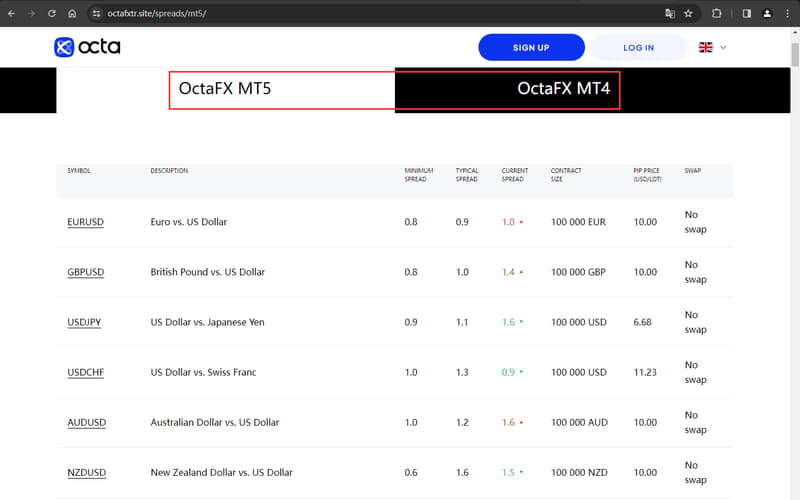800x500 pixels.
Task: Click 'British Pound vs. US Dollar' description
Action: [208, 272]
